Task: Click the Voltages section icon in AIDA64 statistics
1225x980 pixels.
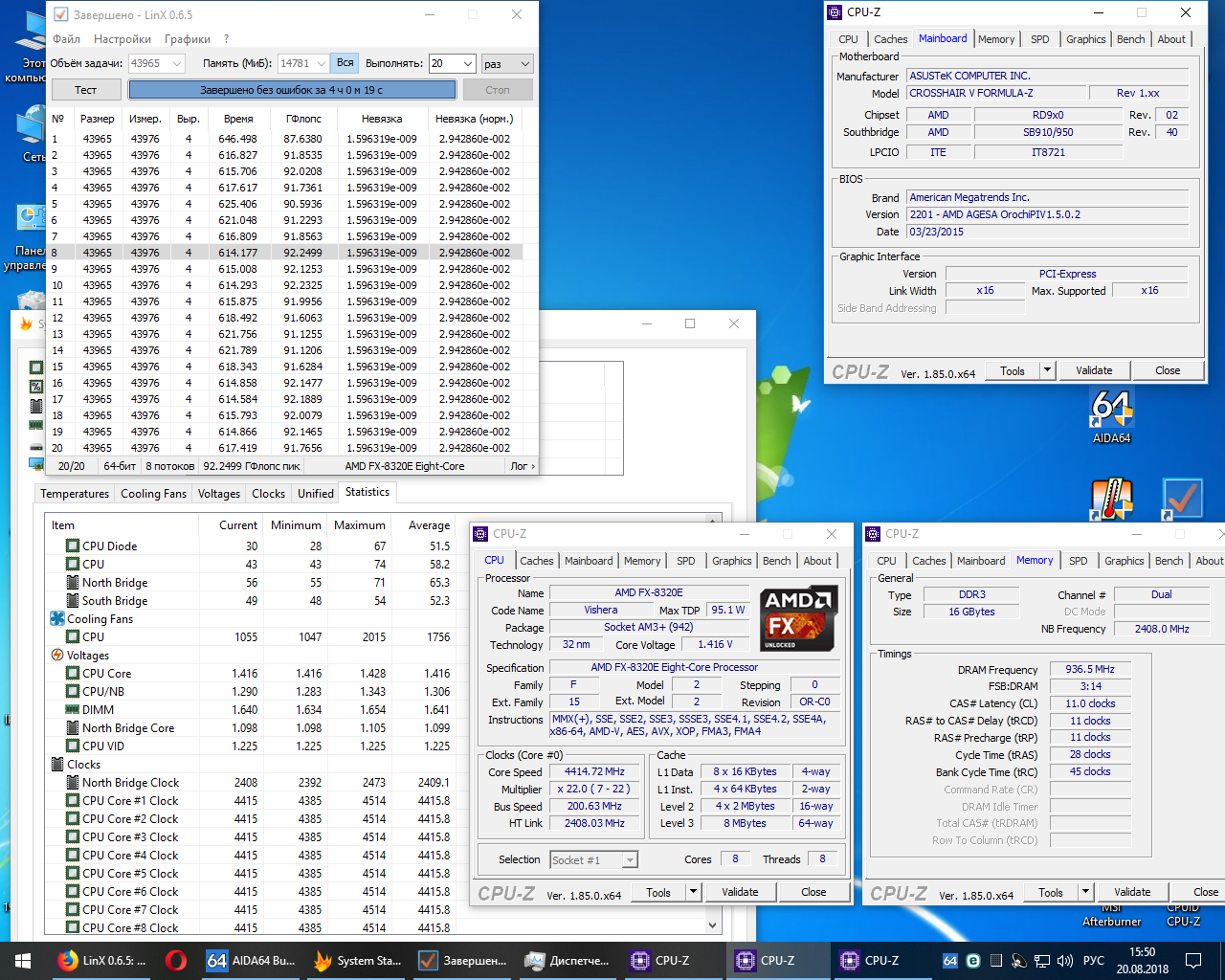Action: pos(57,655)
